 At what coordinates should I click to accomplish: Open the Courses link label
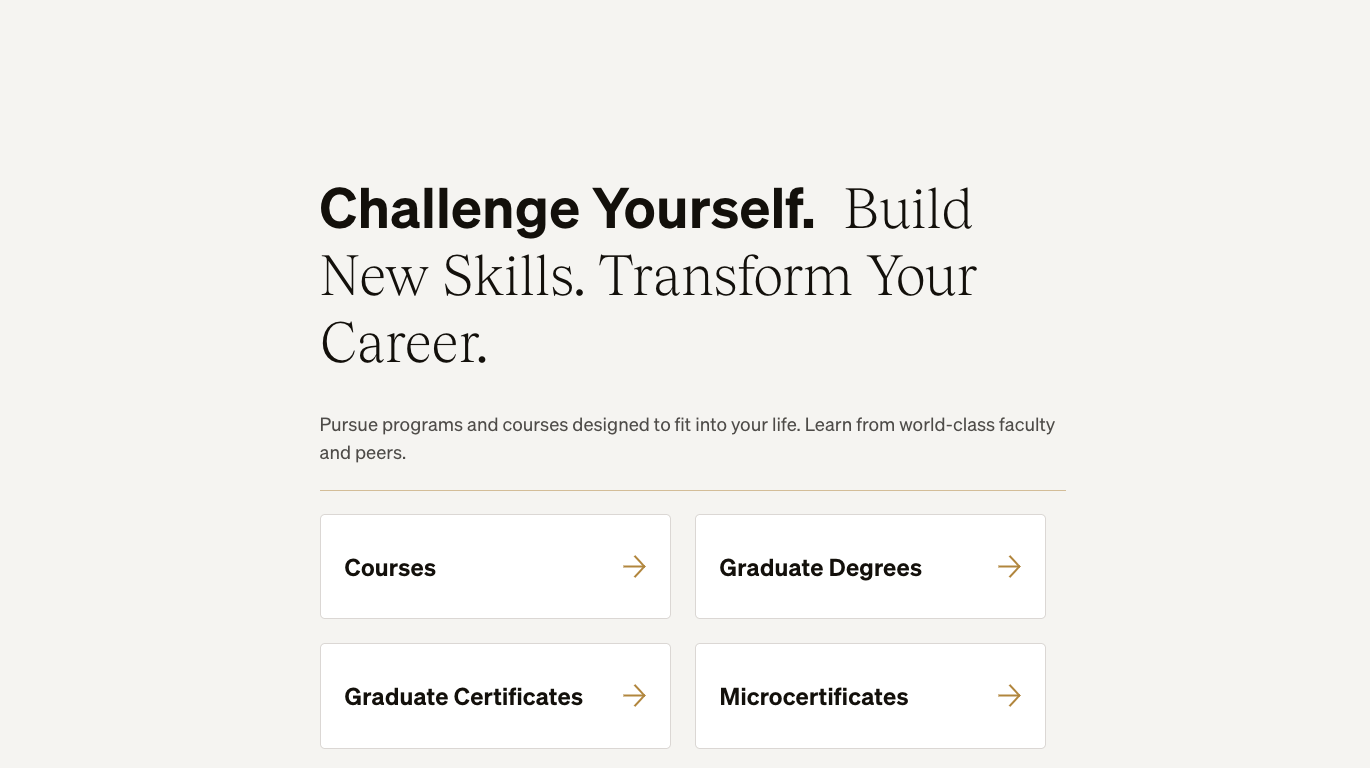pos(390,568)
